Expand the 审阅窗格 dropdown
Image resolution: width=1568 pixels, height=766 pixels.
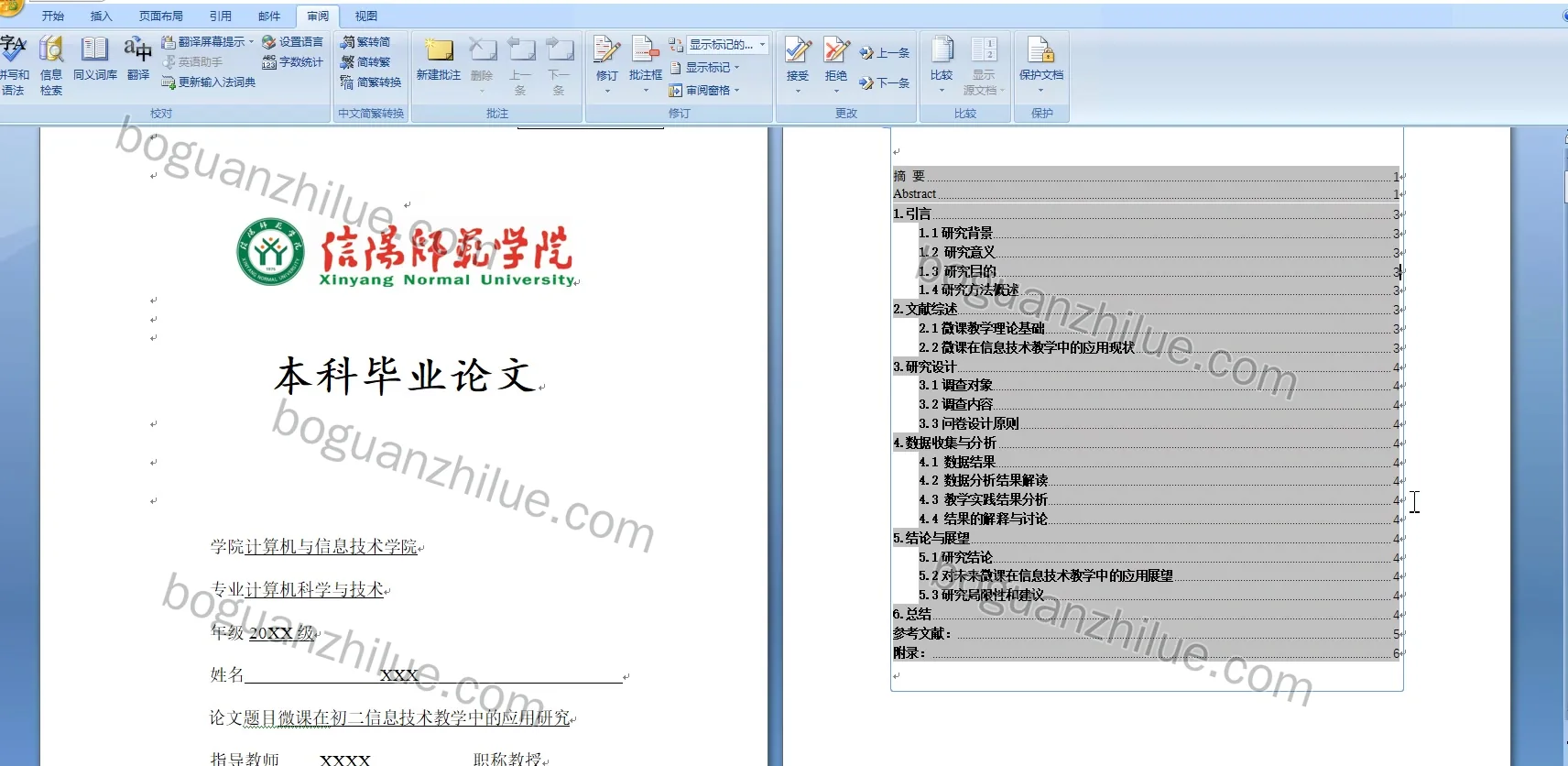(x=736, y=91)
